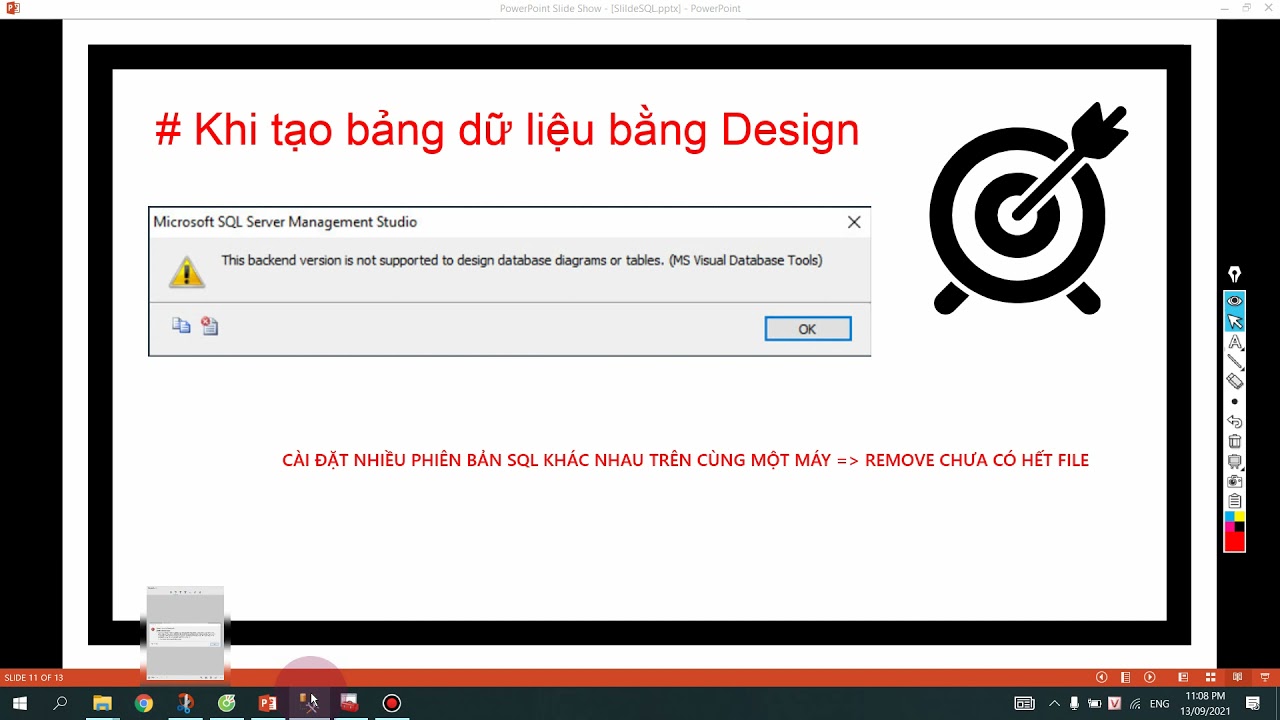This screenshot has height=720, width=1280.
Task: Switch to Reading View book icon
Action: (1237, 677)
